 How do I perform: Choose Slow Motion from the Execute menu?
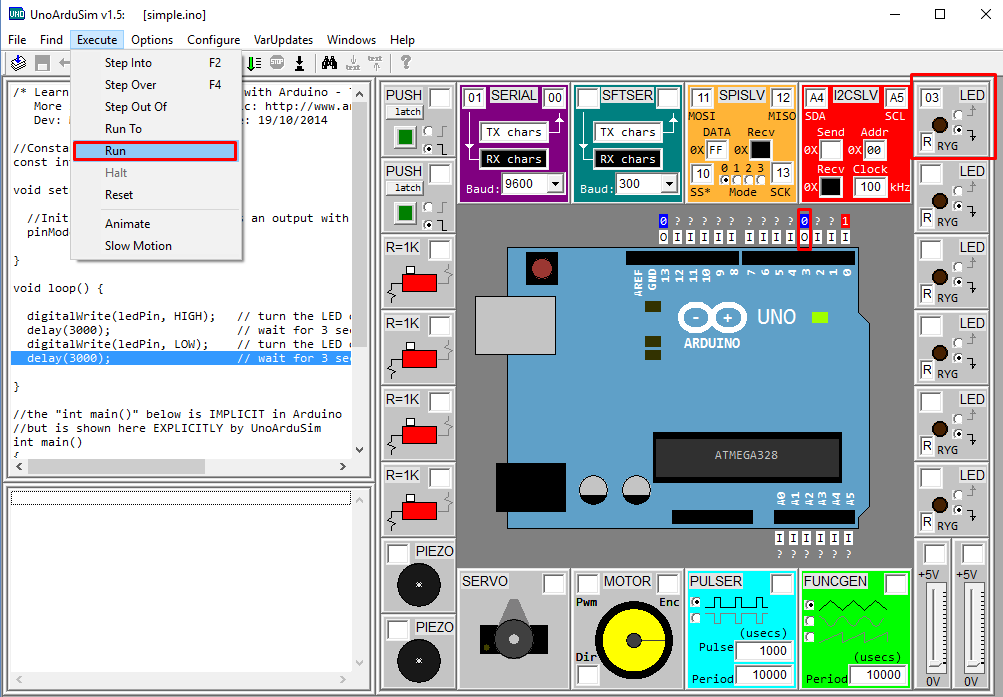[x=155, y=246]
